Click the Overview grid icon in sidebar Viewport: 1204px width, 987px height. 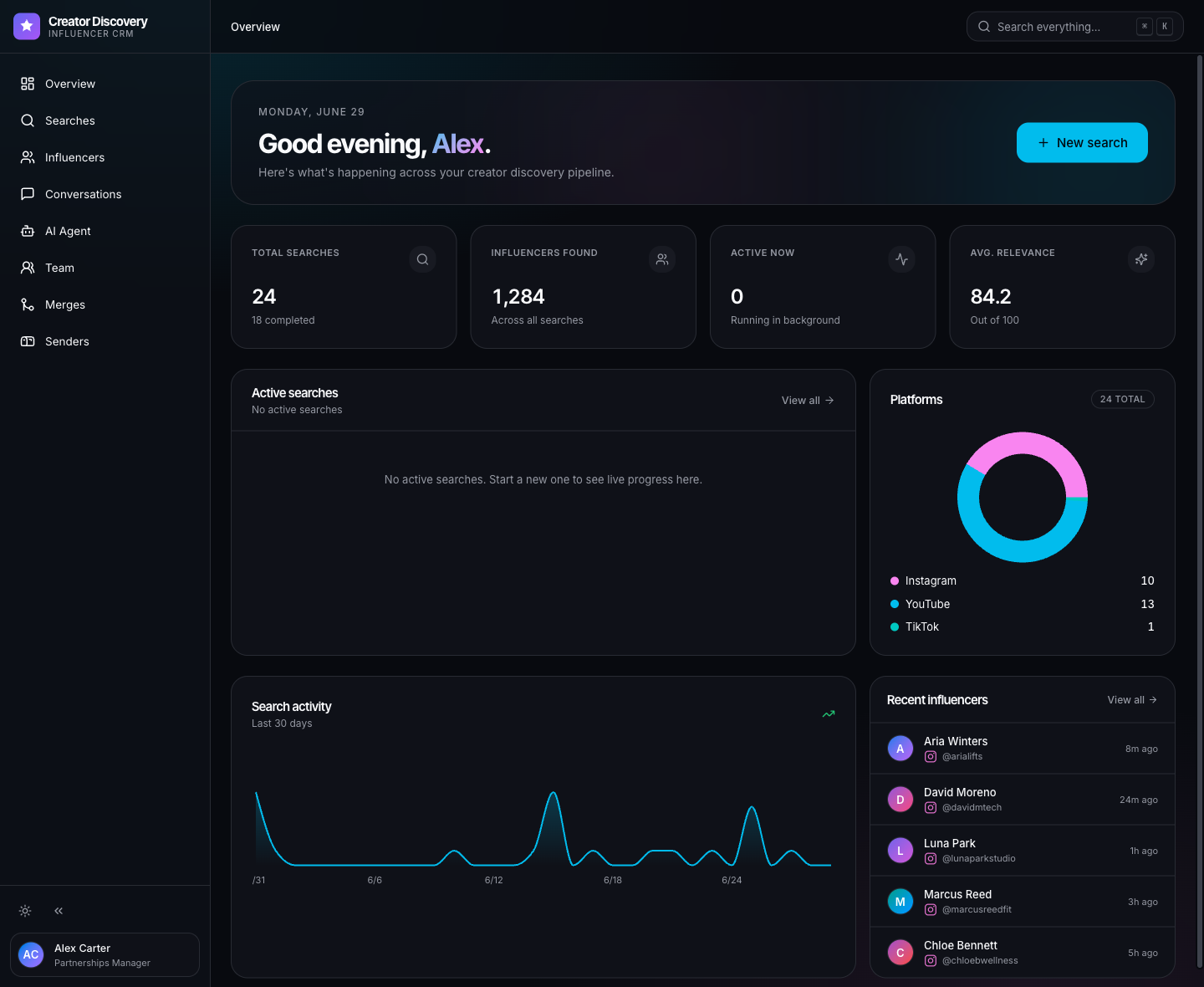[28, 84]
